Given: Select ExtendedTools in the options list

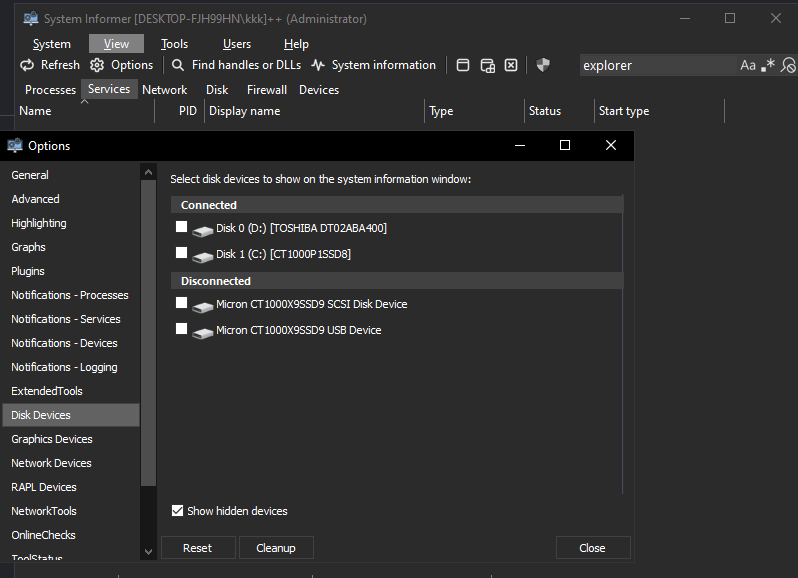Looking at the screenshot, I should [x=71, y=391].
